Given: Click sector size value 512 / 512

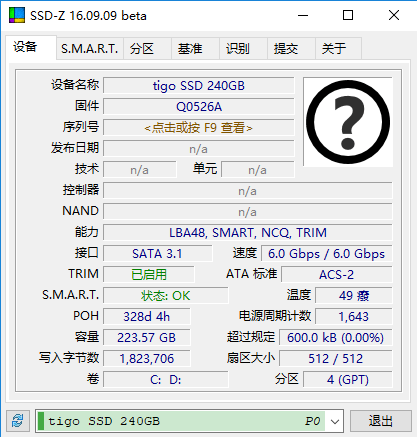Looking at the screenshot, I should [x=335, y=359].
